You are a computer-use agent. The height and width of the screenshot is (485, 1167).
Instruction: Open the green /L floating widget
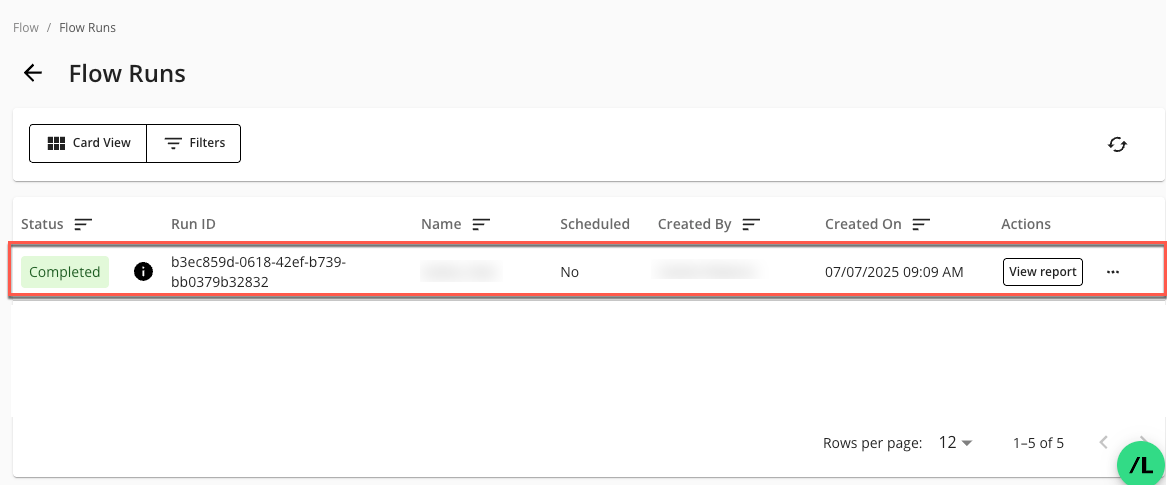[1140, 464]
